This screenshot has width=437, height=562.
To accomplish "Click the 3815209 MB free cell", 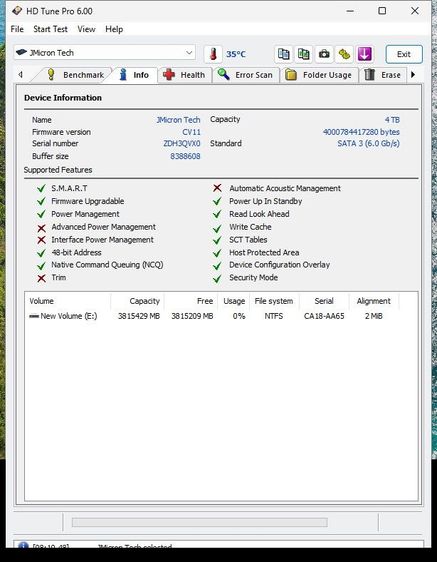I will [192, 316].
